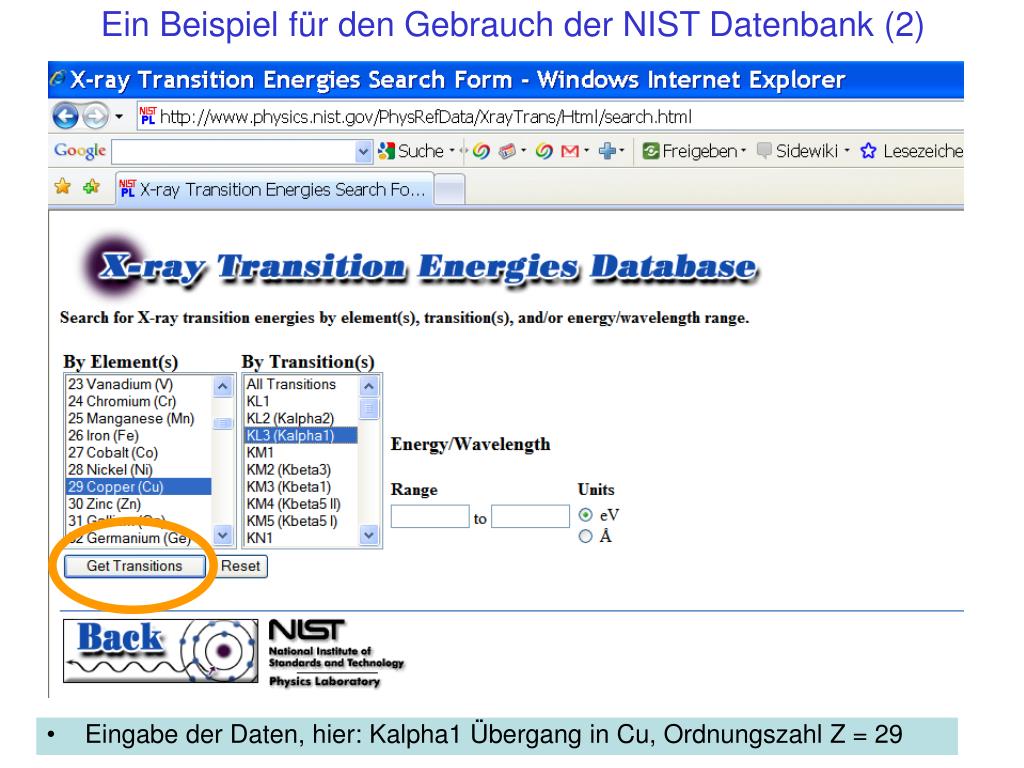Viewport: 1024px width, 768px height.
Task: Select 27 Cobalt (Co) in element list
Action: click(138, 452)
